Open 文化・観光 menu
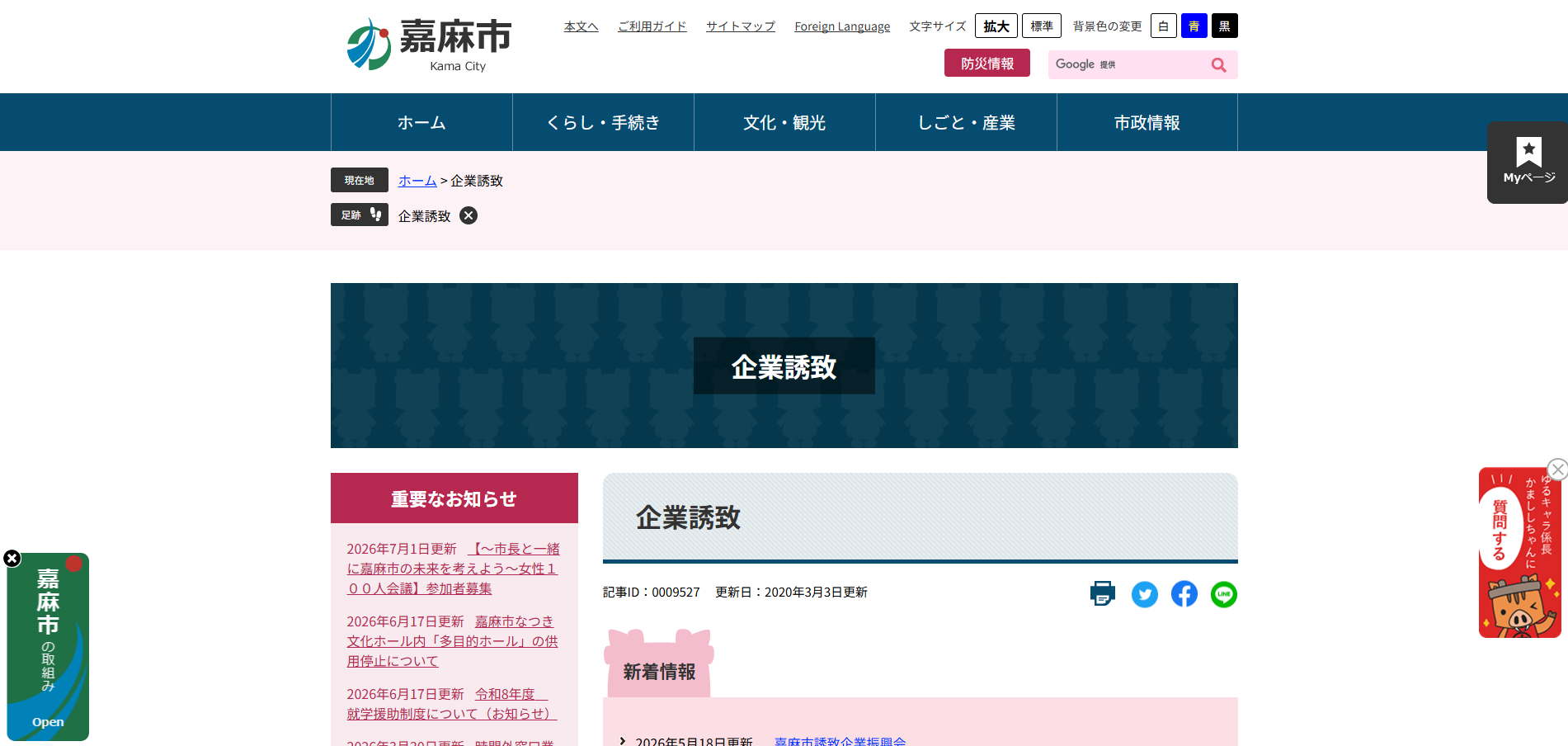Viewport: 1568px width, 746px height. (x=784, y=122)
